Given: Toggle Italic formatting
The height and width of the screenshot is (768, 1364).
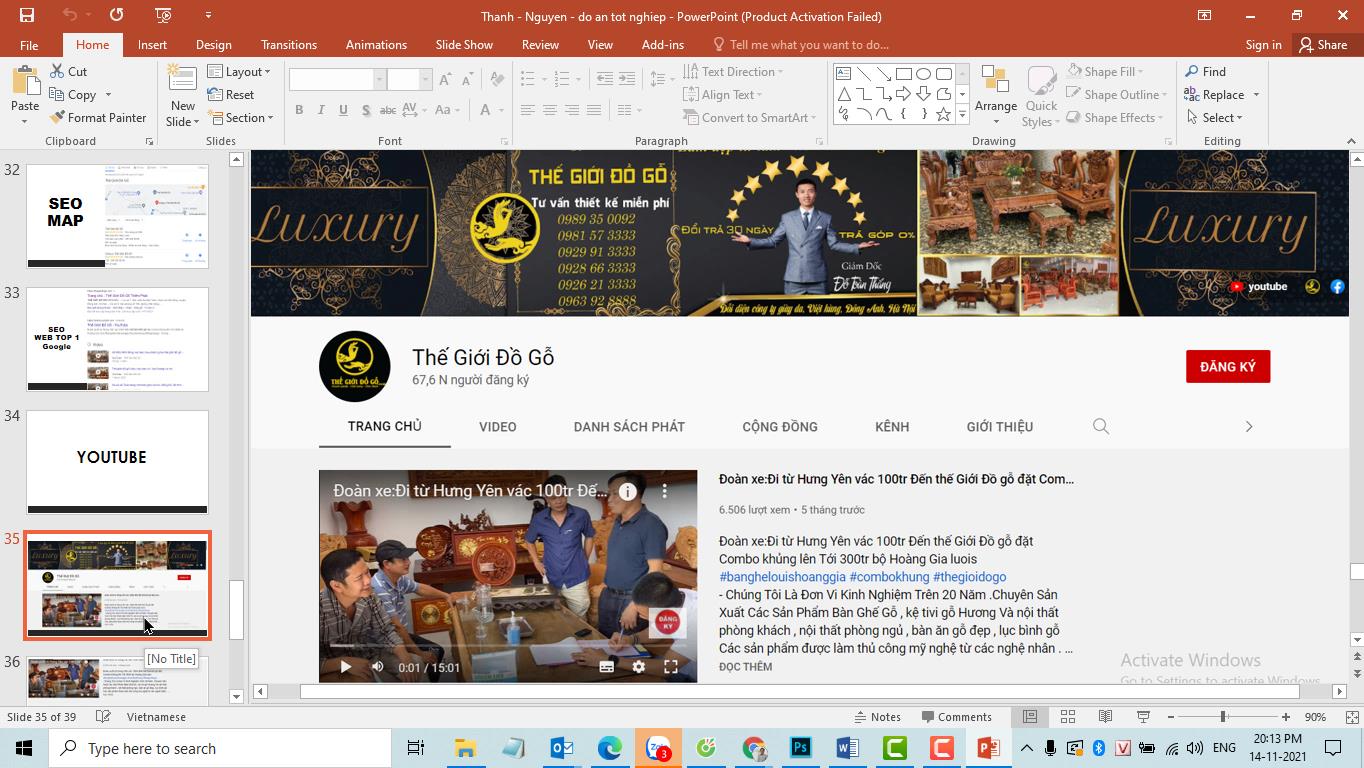Looking at the screenshot, I should [321, 110].
